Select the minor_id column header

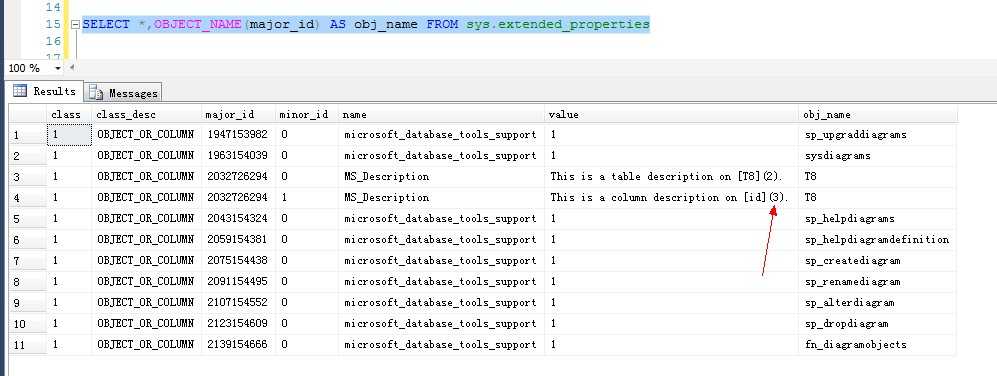click(x=306, y=115)
